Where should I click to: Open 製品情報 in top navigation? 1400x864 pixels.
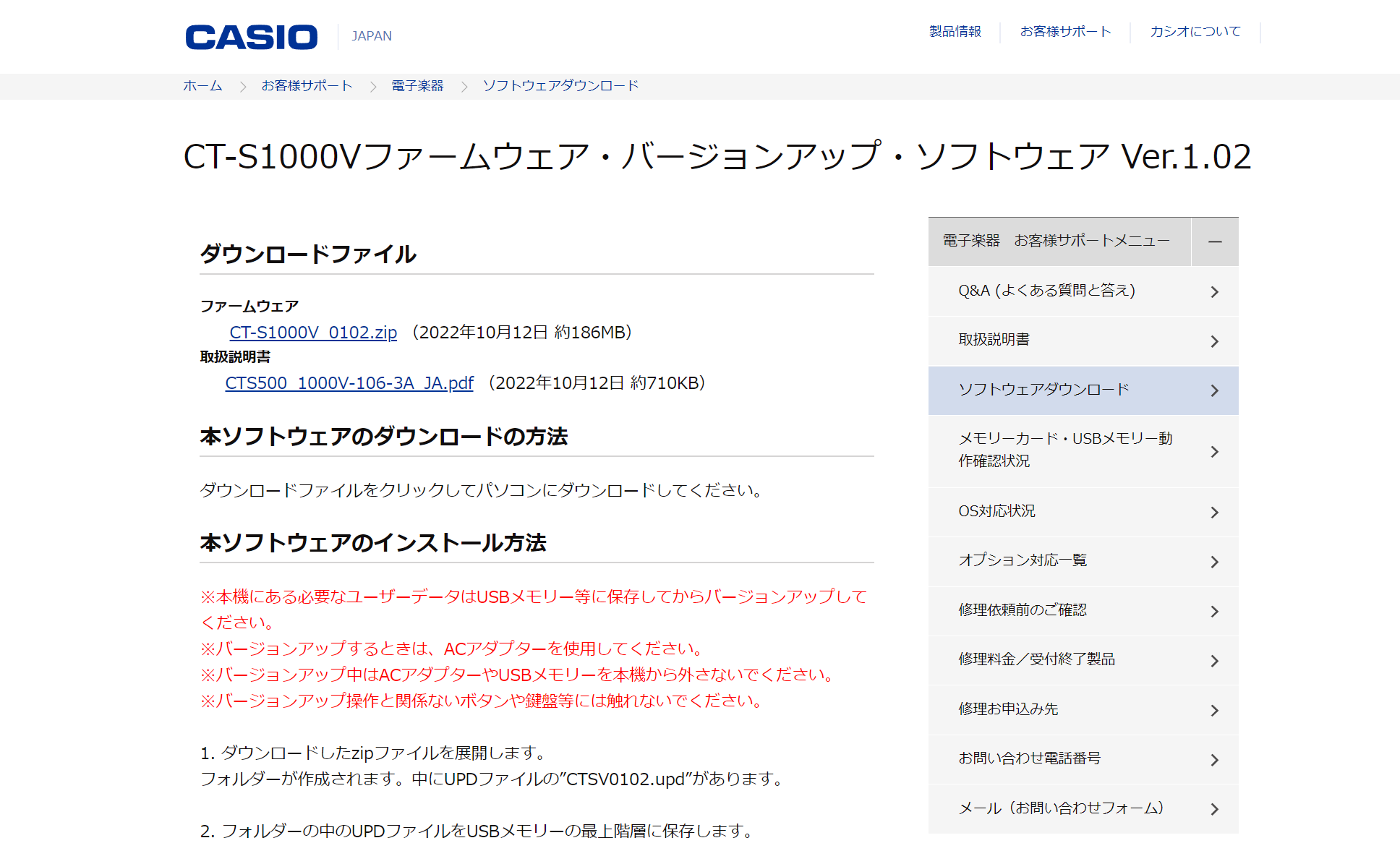pos(955,32)
